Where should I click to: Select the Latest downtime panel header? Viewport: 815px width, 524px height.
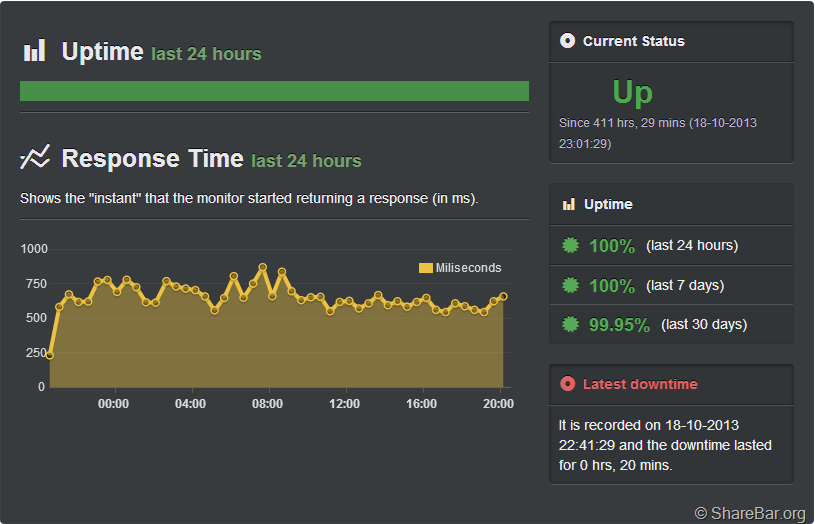click(x=670, y=384)
